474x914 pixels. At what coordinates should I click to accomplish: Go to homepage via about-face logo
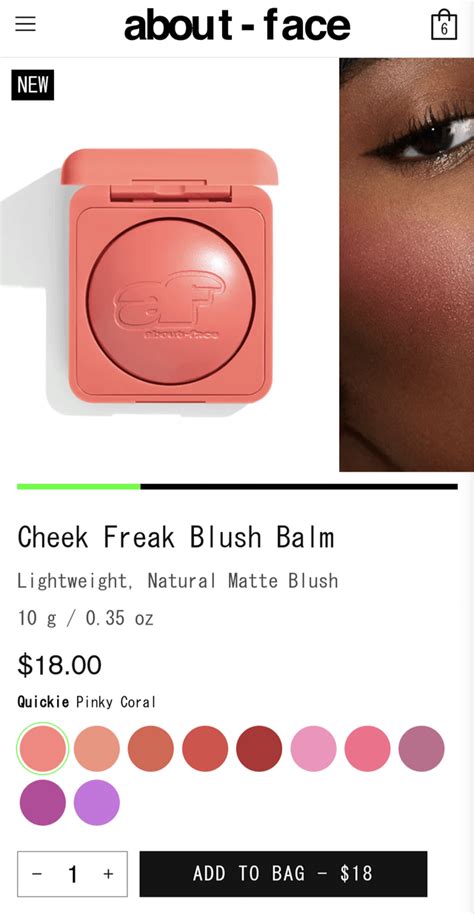tap(237, 26)
